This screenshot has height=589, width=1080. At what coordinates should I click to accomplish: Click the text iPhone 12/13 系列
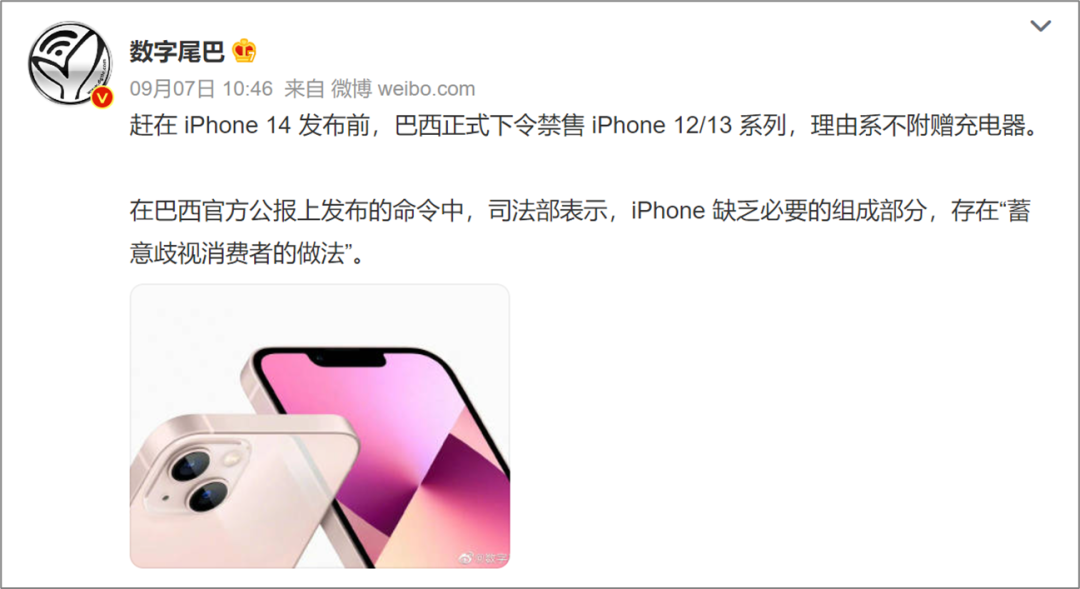pos(689,126)
